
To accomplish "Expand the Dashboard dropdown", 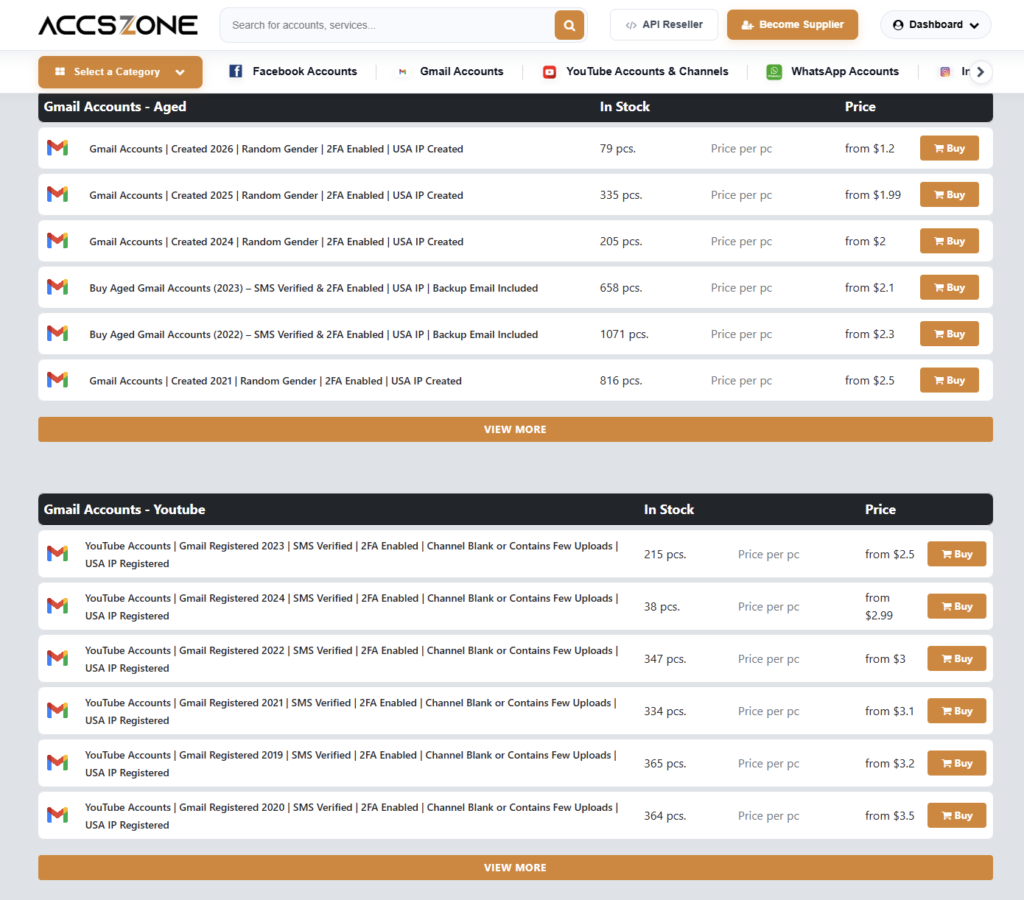I will coord(935,25).
